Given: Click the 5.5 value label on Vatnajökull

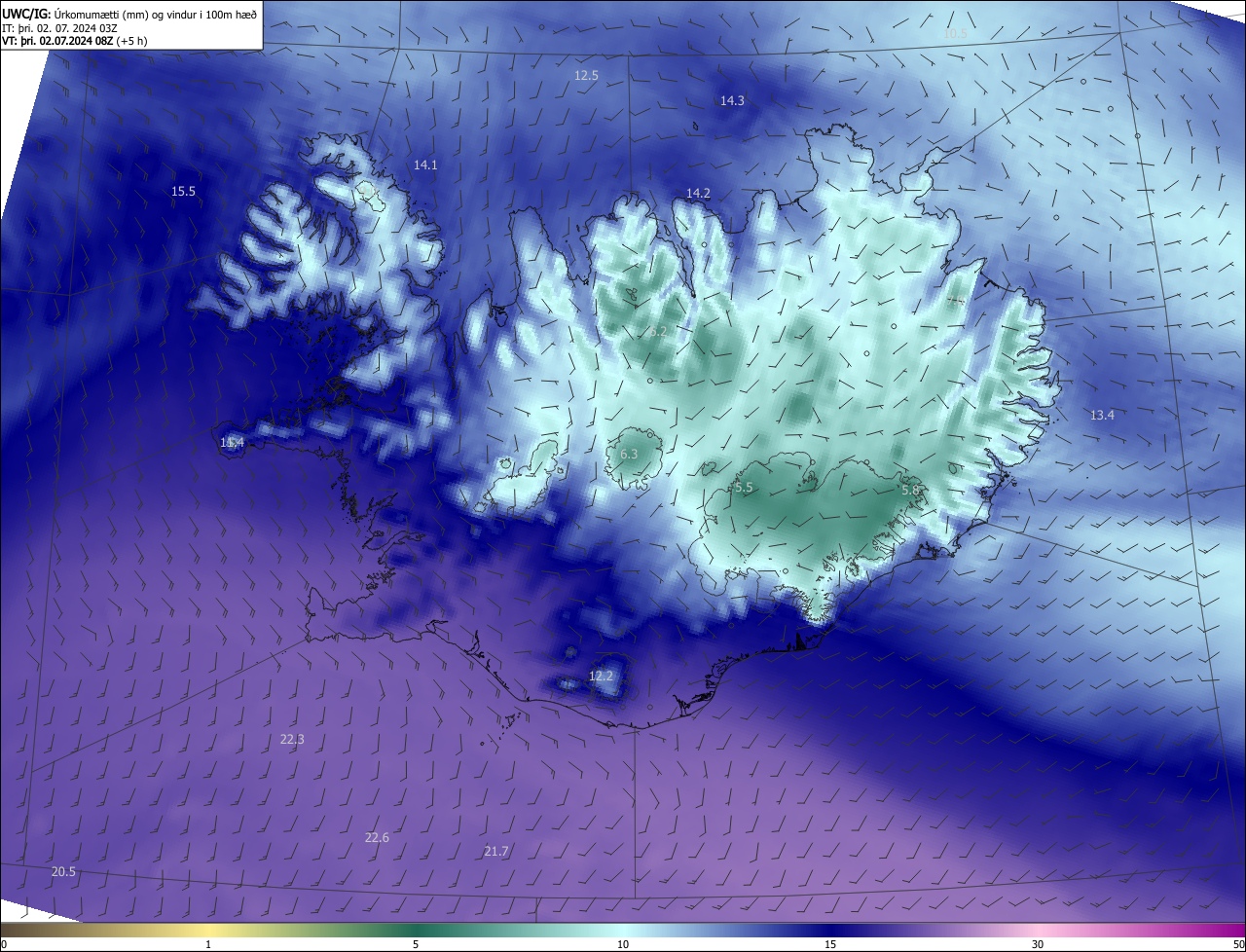Looking at the screenshot, I should 744,487.
